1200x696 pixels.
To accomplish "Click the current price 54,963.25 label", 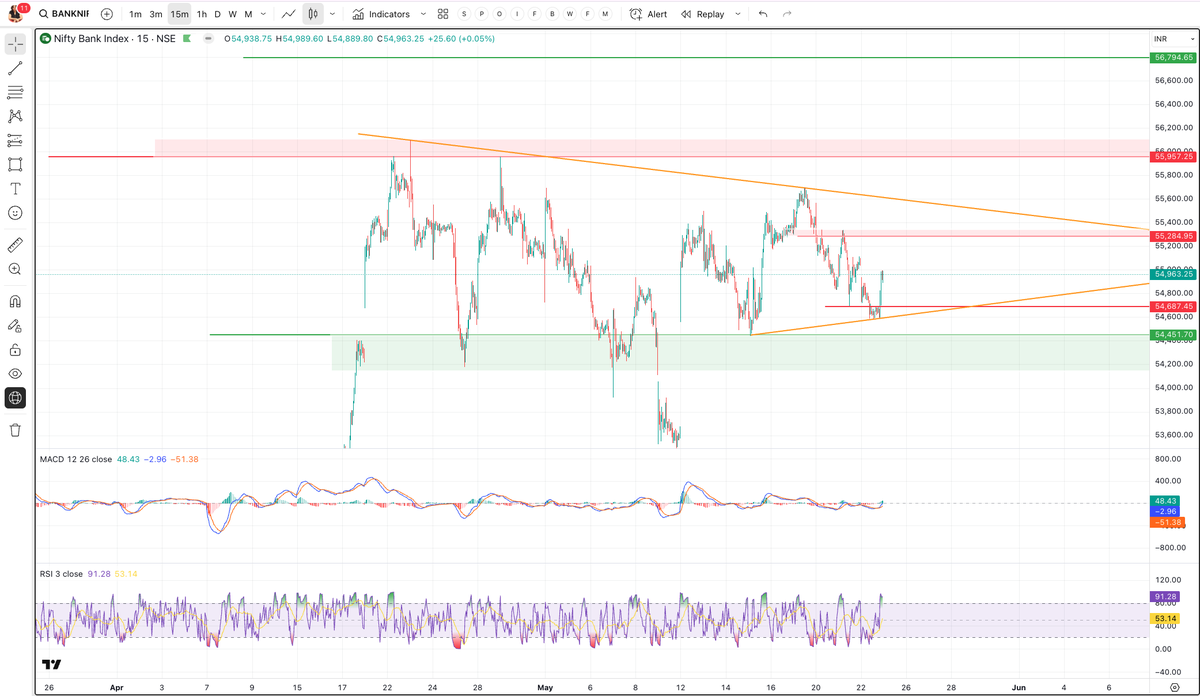I will coord(1174,273).
